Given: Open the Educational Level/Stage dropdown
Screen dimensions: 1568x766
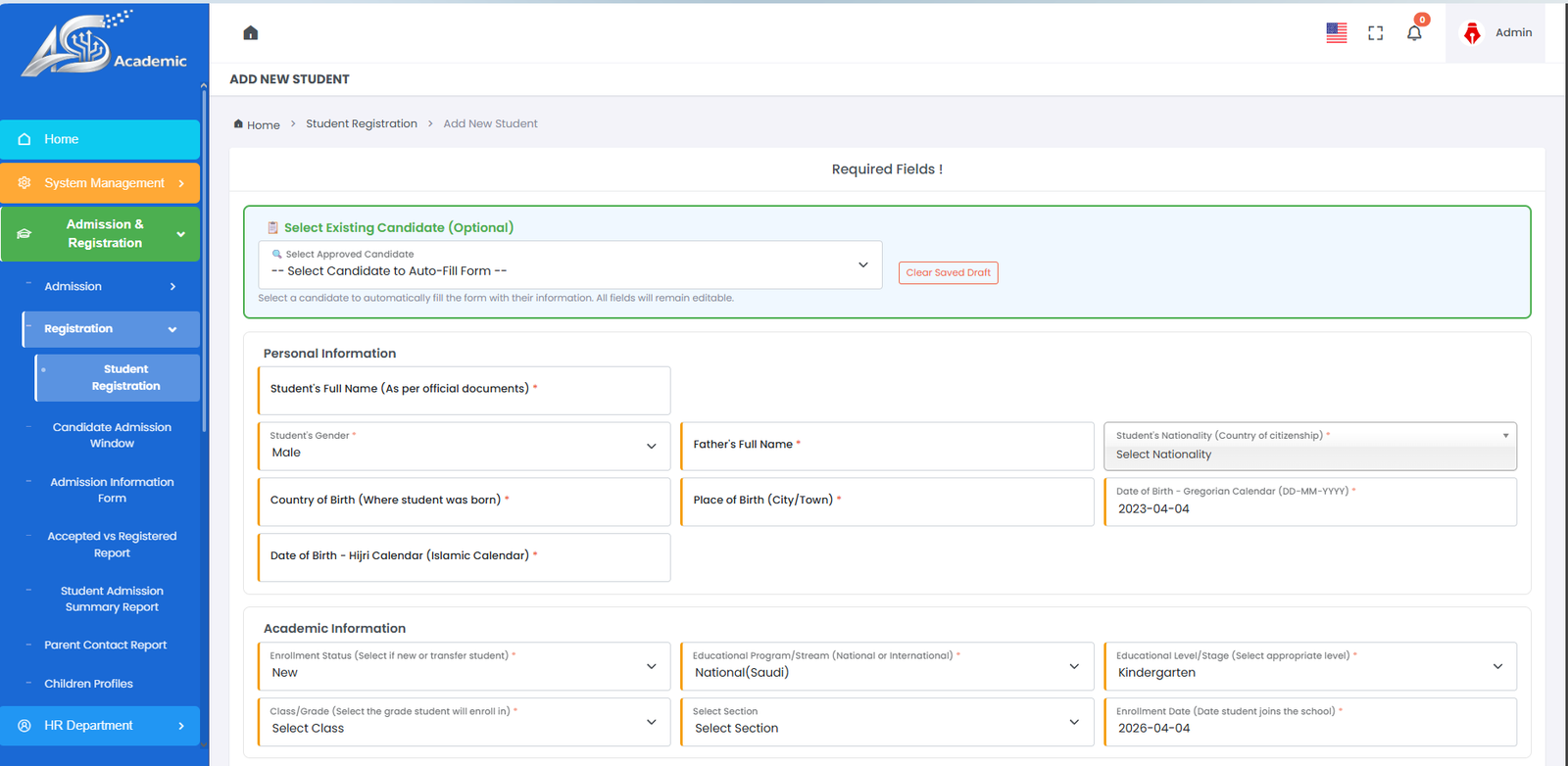Looking at the screenshot, I should click(x=1309, y=666).
